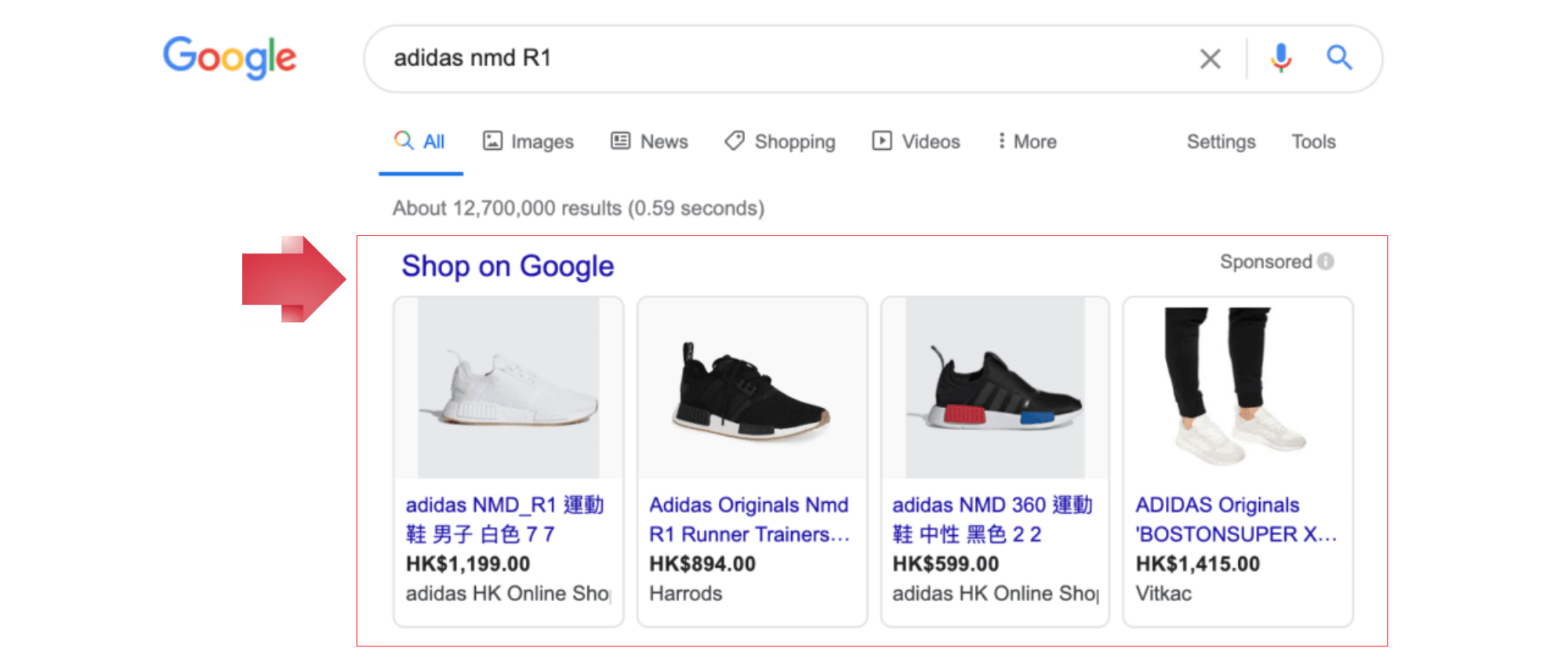1568x670 pixels.
Task: Start voice search with microphone icon
Action: pos(1281,58)
